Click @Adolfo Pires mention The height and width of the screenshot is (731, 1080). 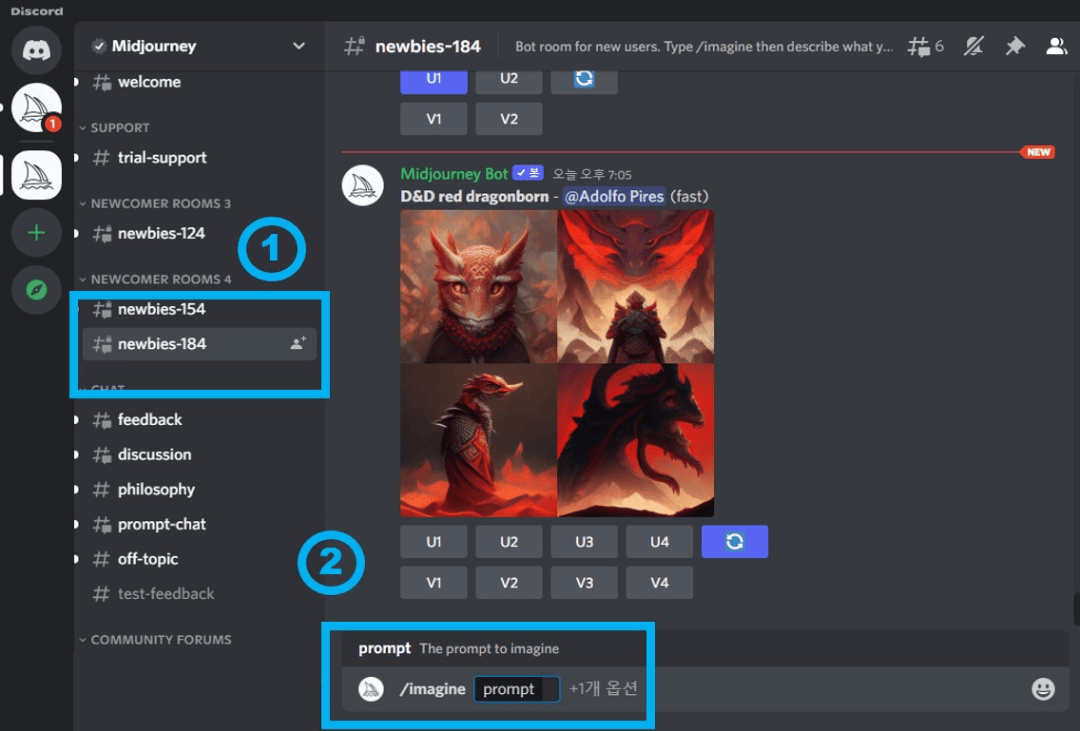(614, 196)
